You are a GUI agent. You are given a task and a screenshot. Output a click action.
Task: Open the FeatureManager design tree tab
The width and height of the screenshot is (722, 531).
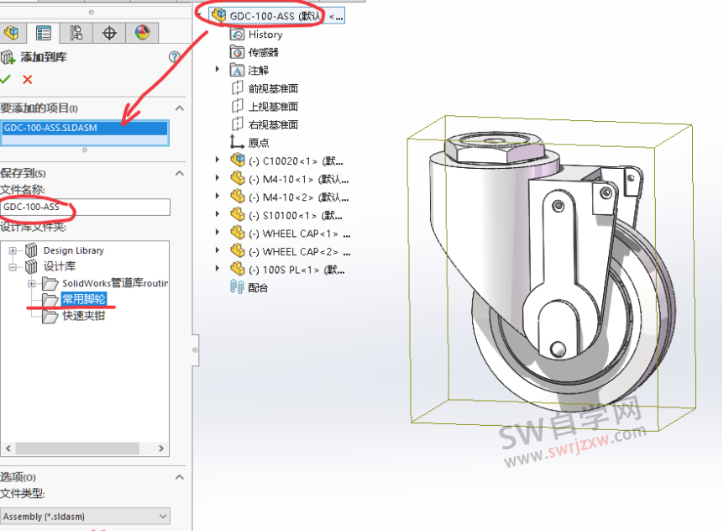click(11, 33)
